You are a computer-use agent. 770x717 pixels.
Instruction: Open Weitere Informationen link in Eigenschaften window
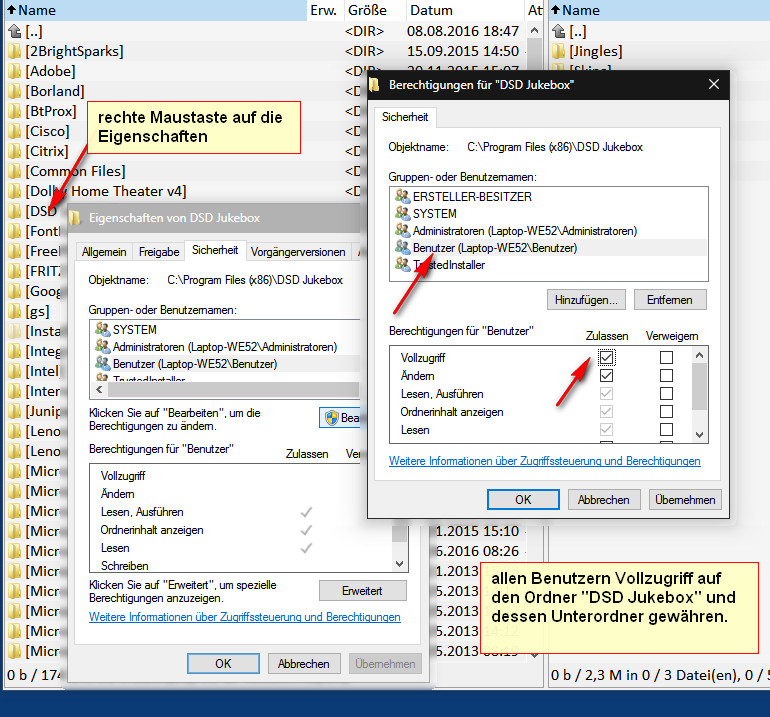point(245,617)
